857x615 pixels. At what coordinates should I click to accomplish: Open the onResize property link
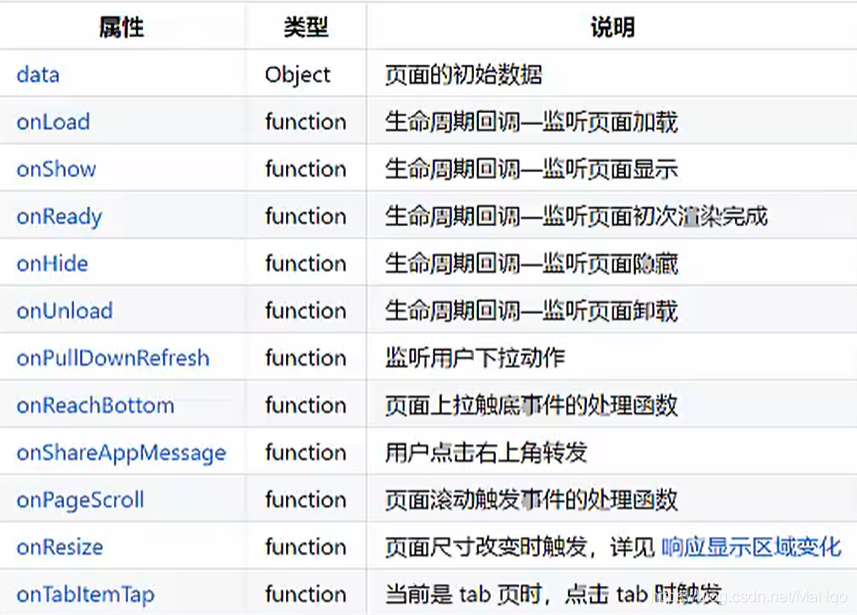60,547
